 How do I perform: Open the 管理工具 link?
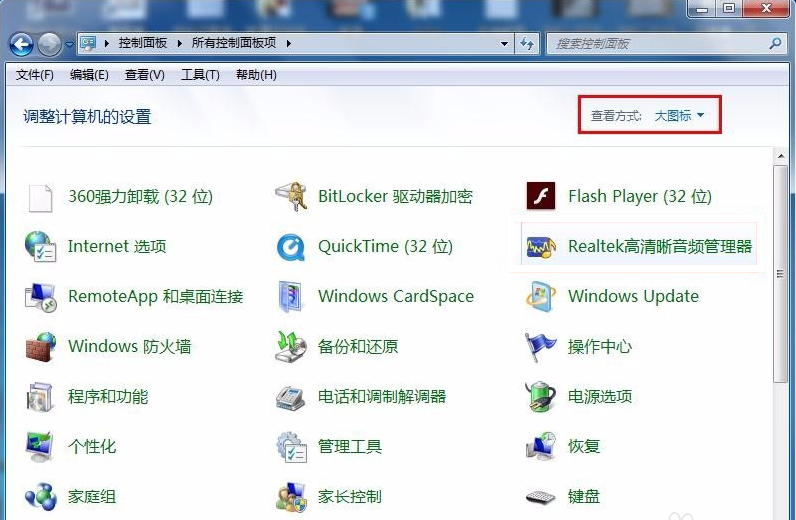(350, 447)
